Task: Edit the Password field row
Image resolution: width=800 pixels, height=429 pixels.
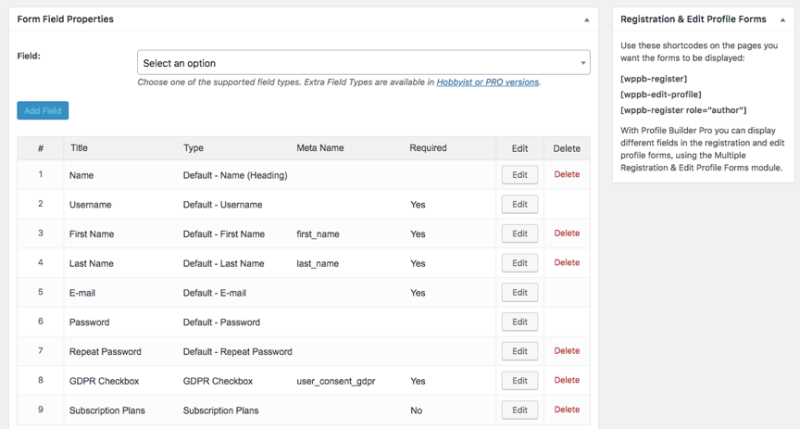Action: (x=519, y=322)
